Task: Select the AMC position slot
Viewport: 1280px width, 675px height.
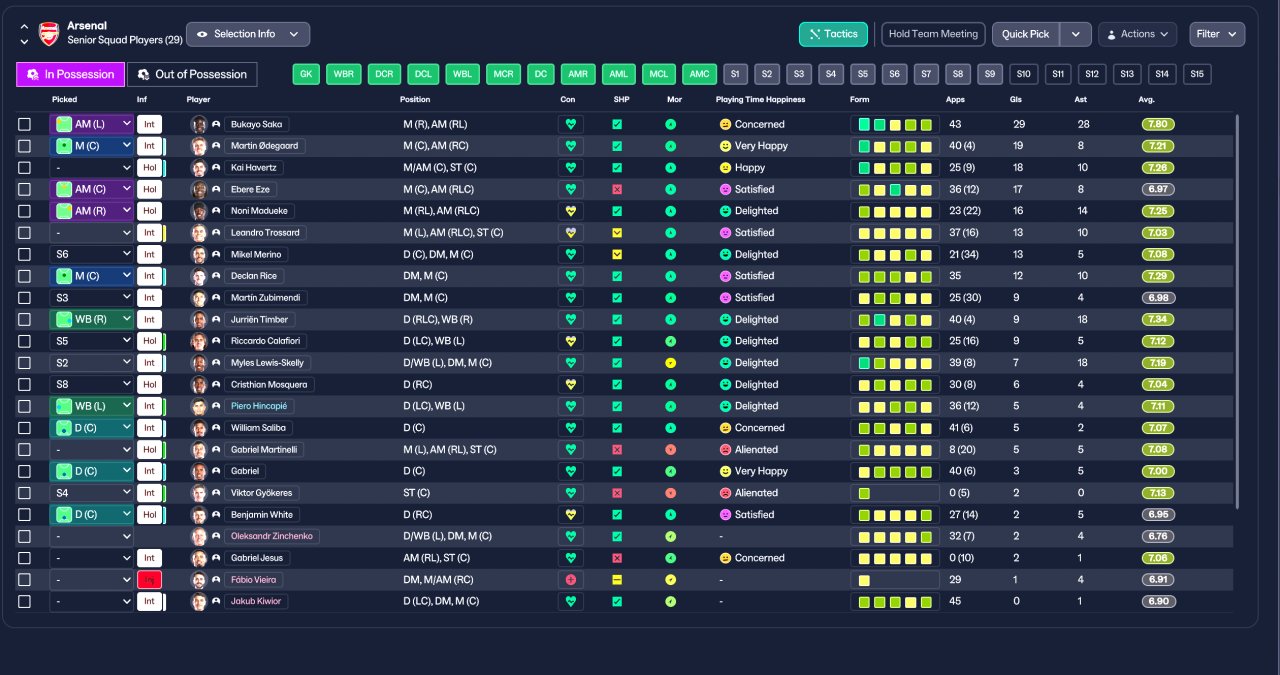Action: click(x=699, y=74)
